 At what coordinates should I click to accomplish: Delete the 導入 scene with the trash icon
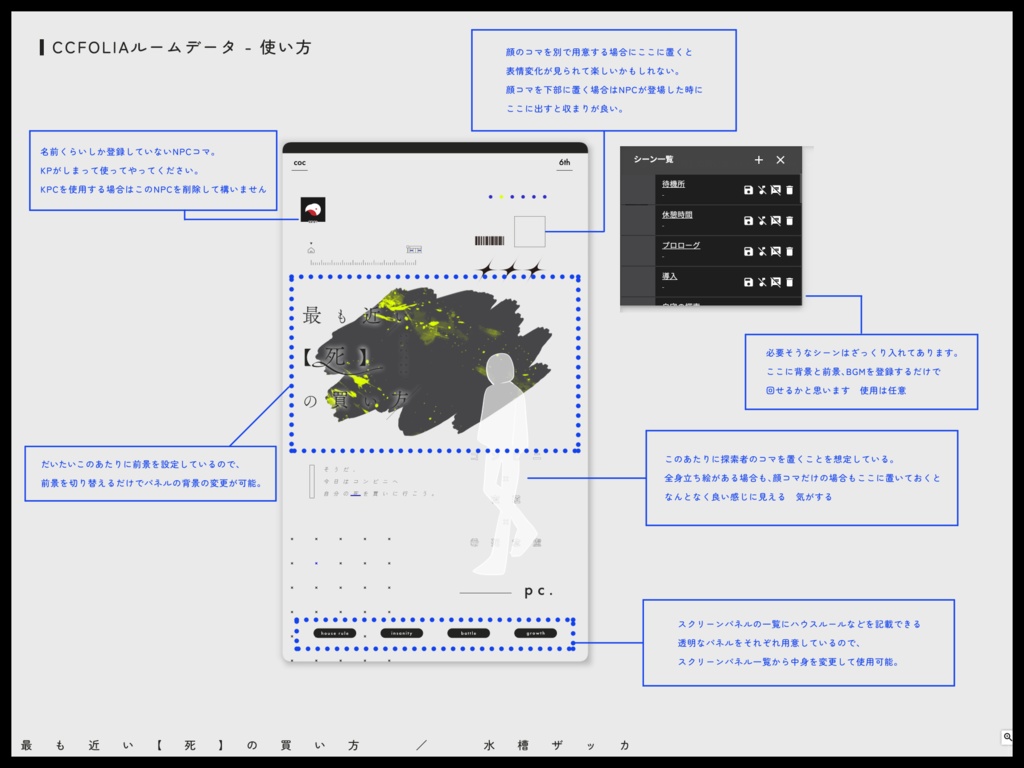point(790,281)
